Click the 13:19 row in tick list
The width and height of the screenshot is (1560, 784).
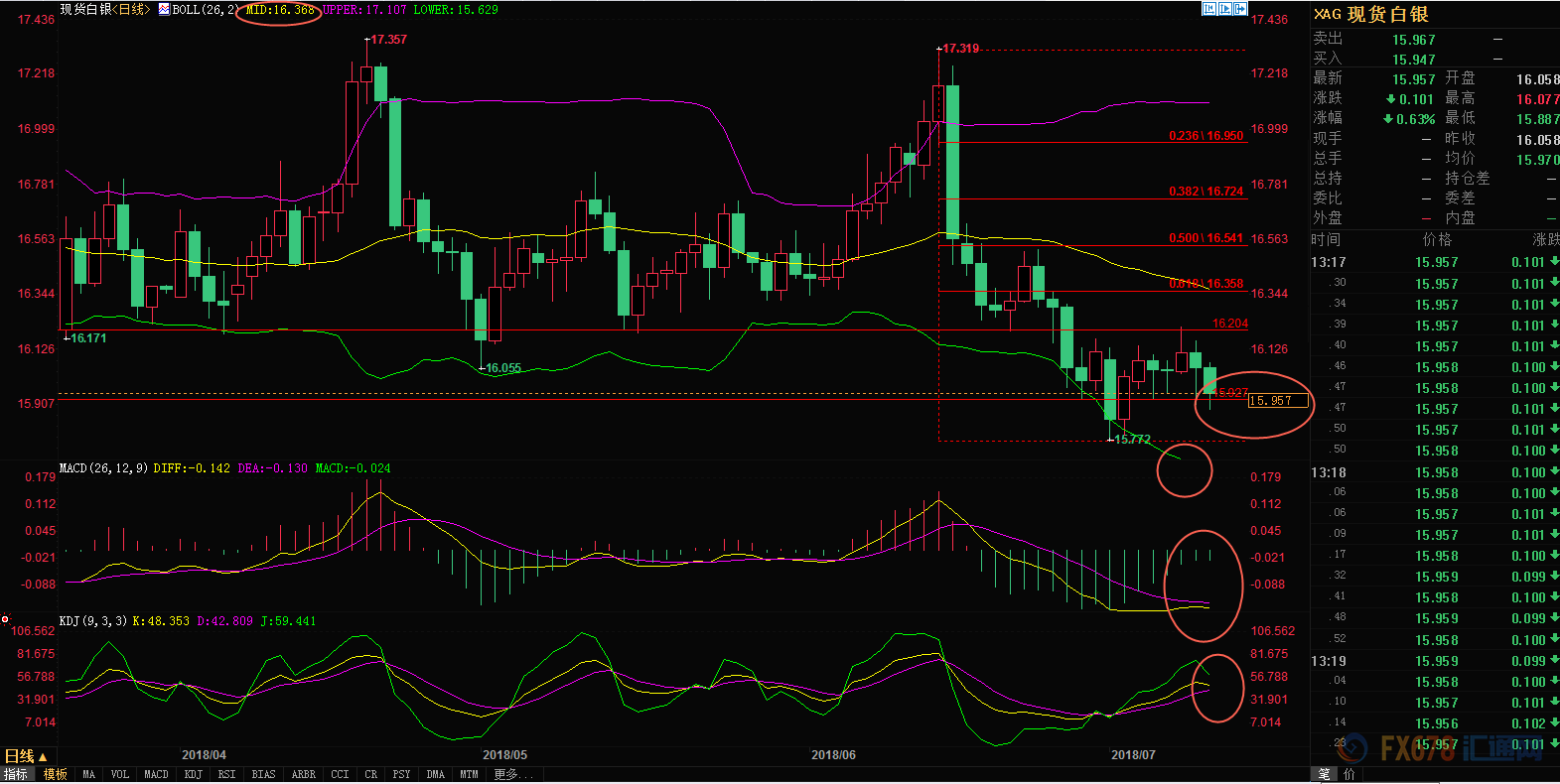pyautogui.click(x=1435, y=661)
